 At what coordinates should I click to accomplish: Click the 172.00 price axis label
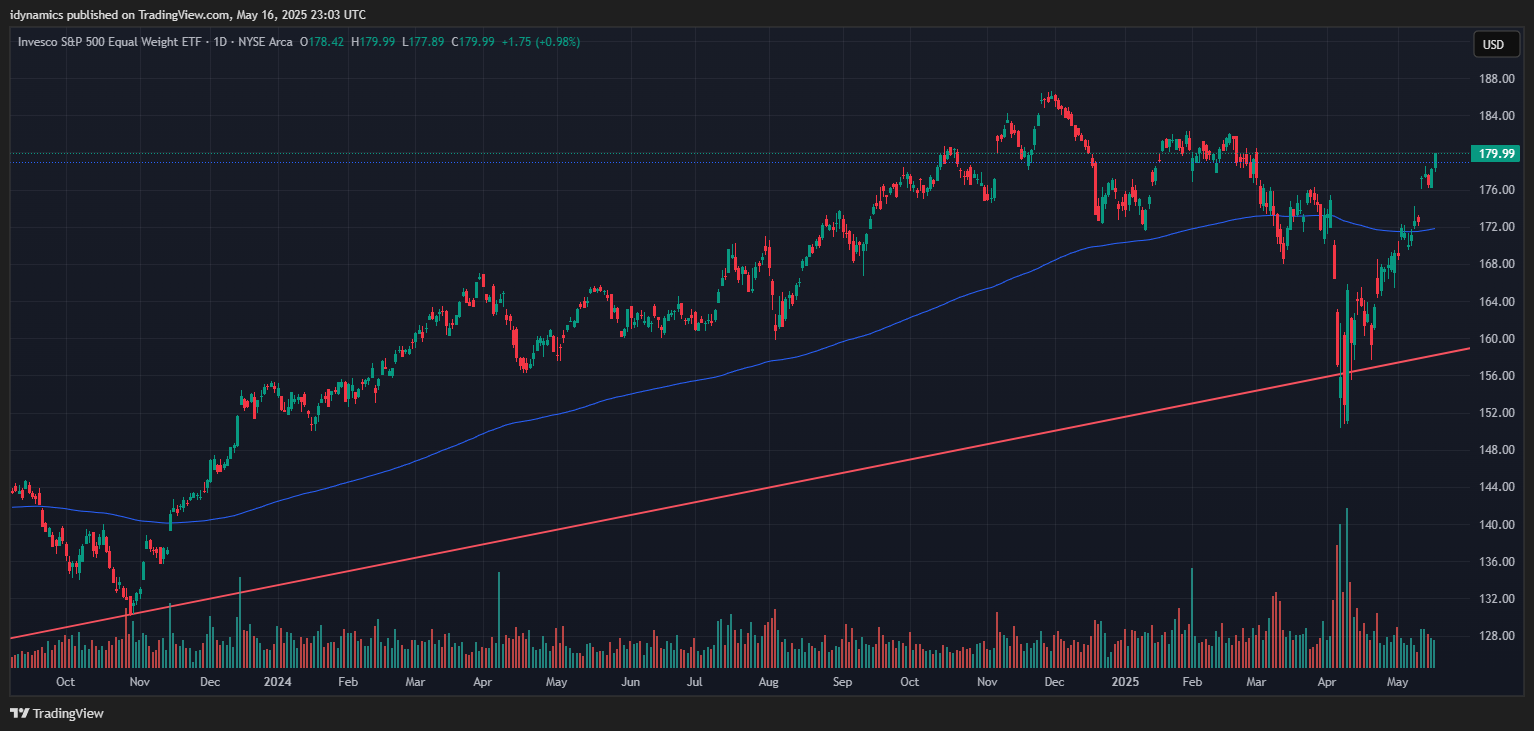pyautogui.click(x=1496, y=227)
